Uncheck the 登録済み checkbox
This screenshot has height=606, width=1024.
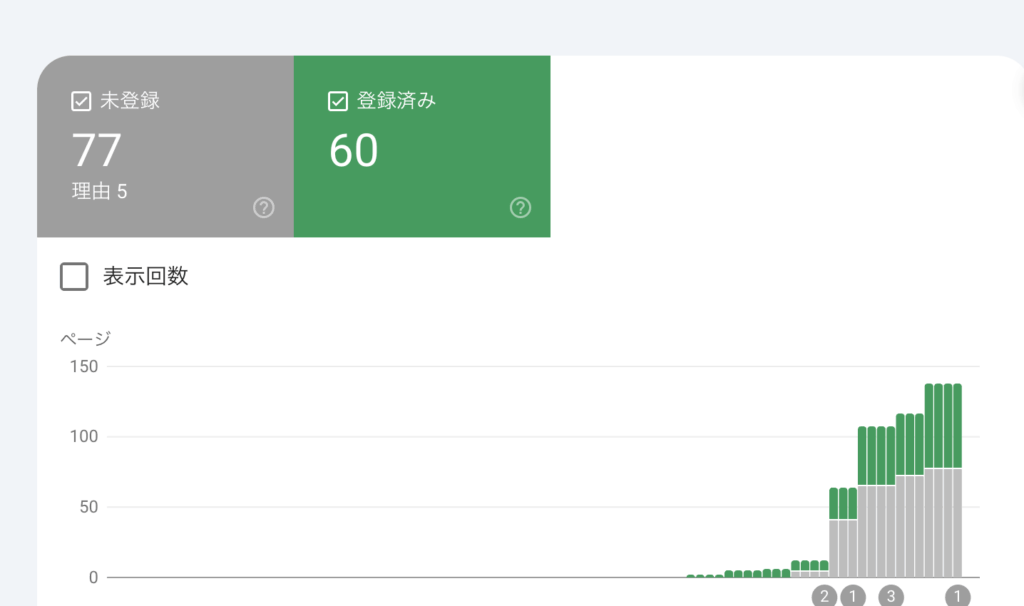point(338,101)
